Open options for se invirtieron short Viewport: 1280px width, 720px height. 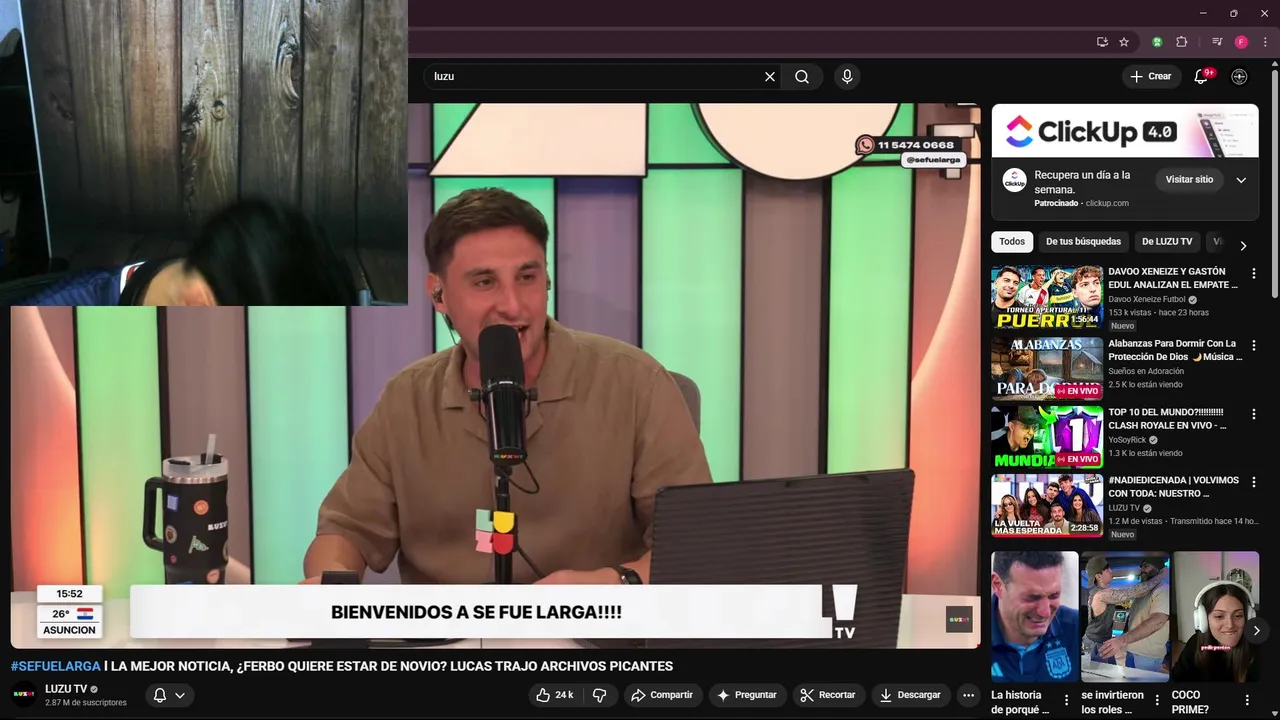[1157, 700]
